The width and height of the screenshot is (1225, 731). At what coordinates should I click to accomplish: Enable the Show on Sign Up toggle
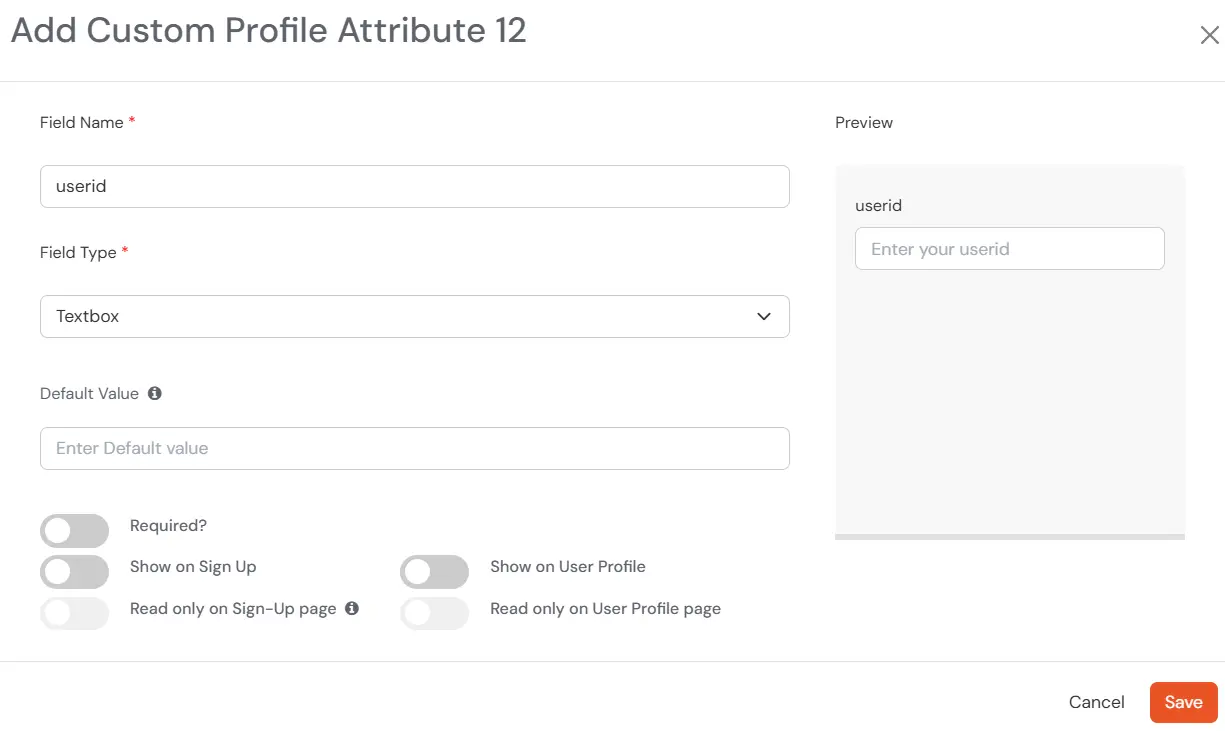pos(74,571)
